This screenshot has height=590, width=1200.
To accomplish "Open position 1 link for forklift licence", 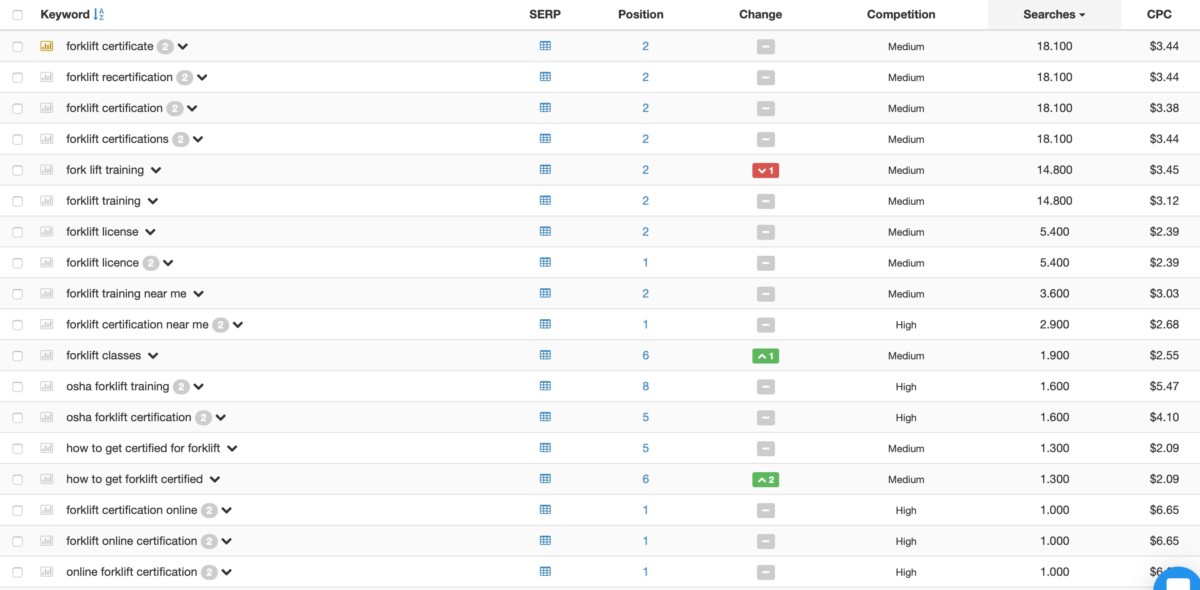I will [x=646, y=263].
